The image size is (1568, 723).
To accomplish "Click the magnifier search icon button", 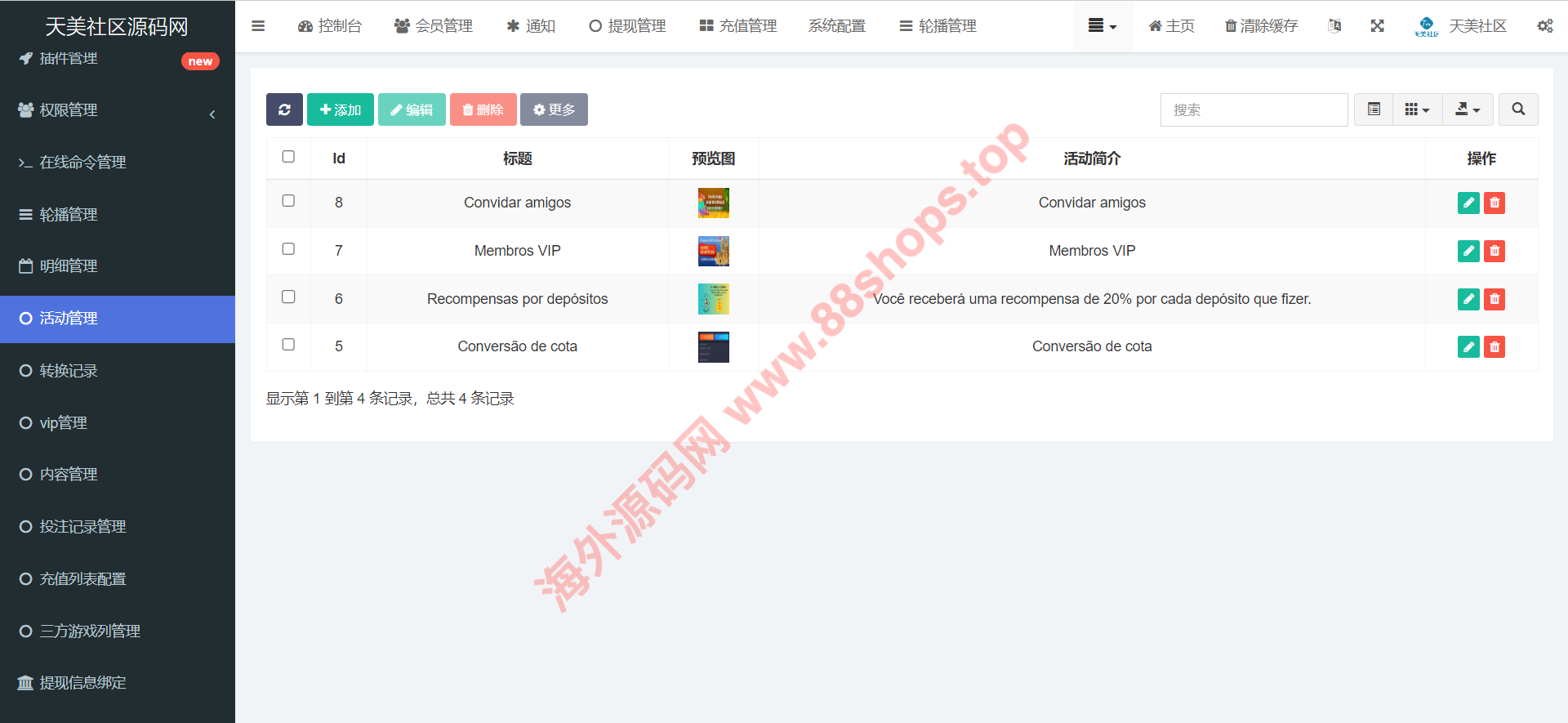I will coord(1518,109).
